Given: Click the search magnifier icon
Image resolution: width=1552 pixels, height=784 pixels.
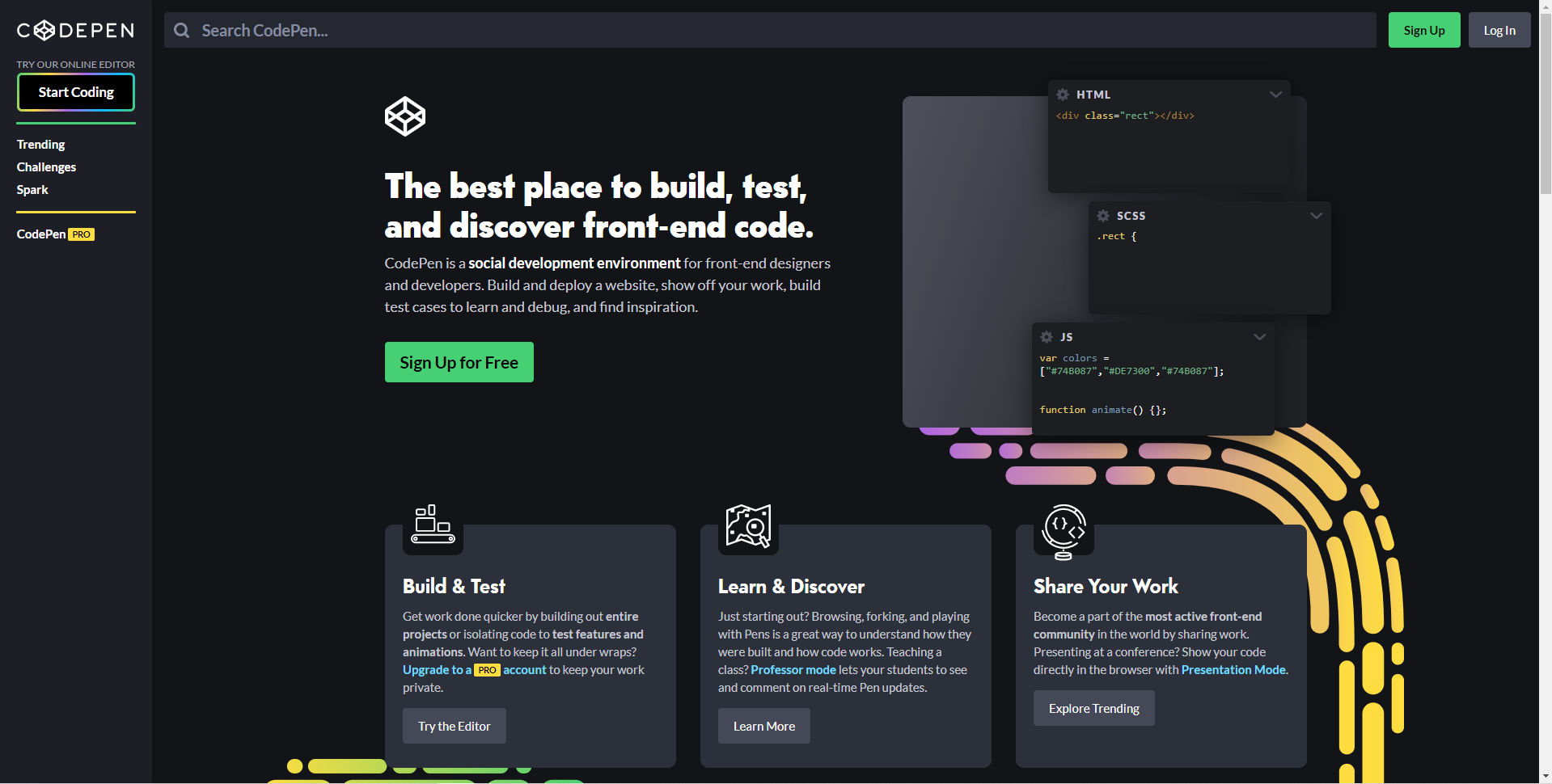Looking at the screenshot, I should coord(182,31).
